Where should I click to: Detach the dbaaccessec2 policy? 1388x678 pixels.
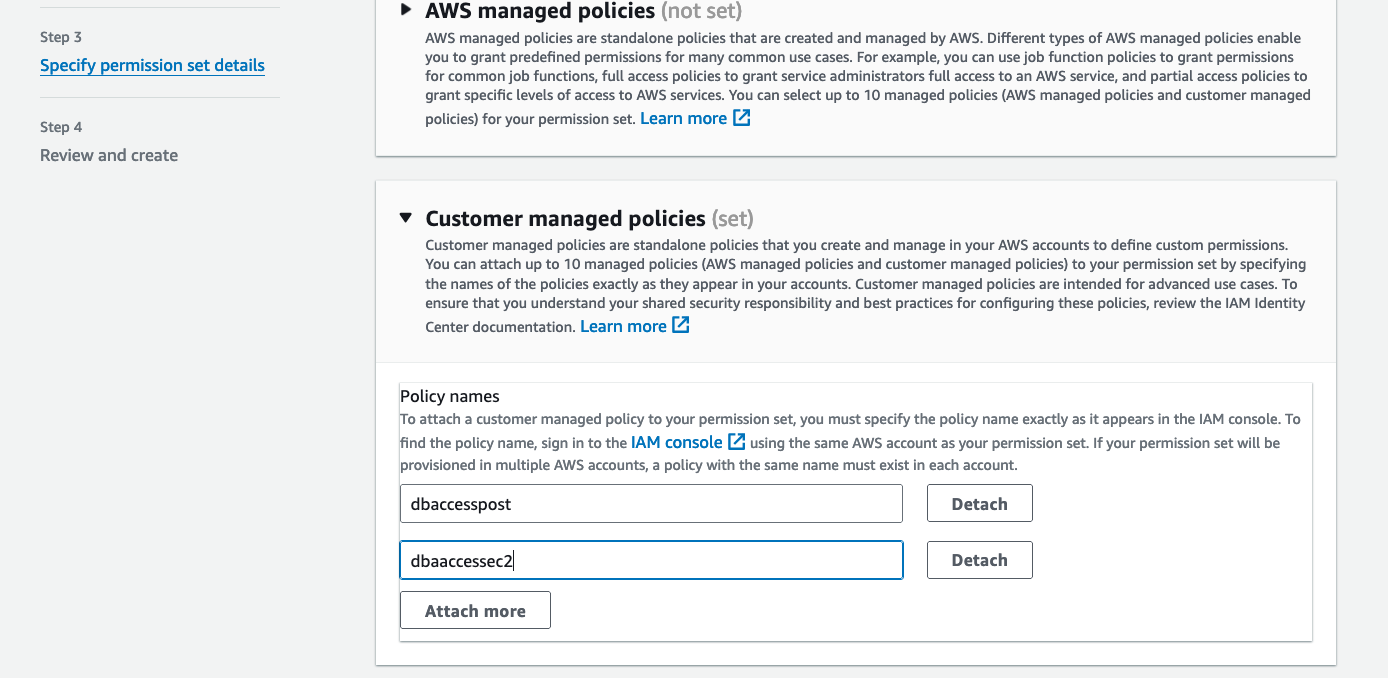click(x=979, y=560)
